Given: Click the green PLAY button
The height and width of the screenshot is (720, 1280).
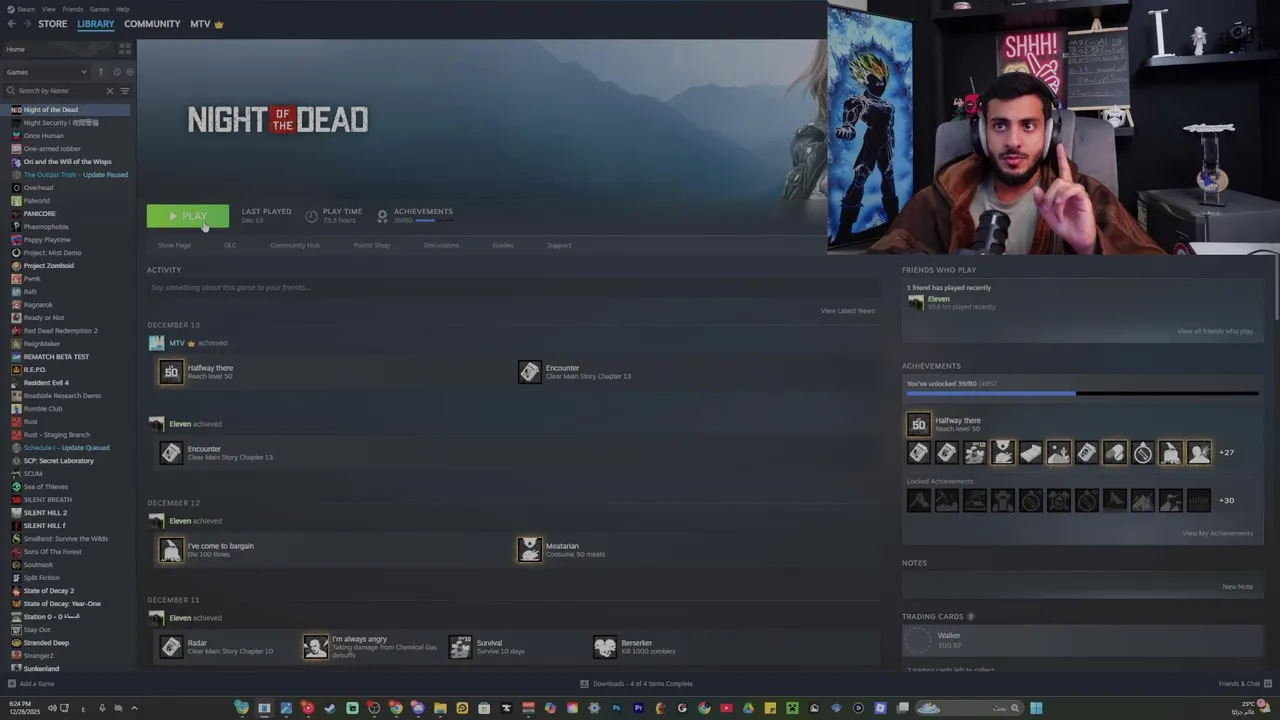Looking at the screenshot, I should [x=188, y=216].
